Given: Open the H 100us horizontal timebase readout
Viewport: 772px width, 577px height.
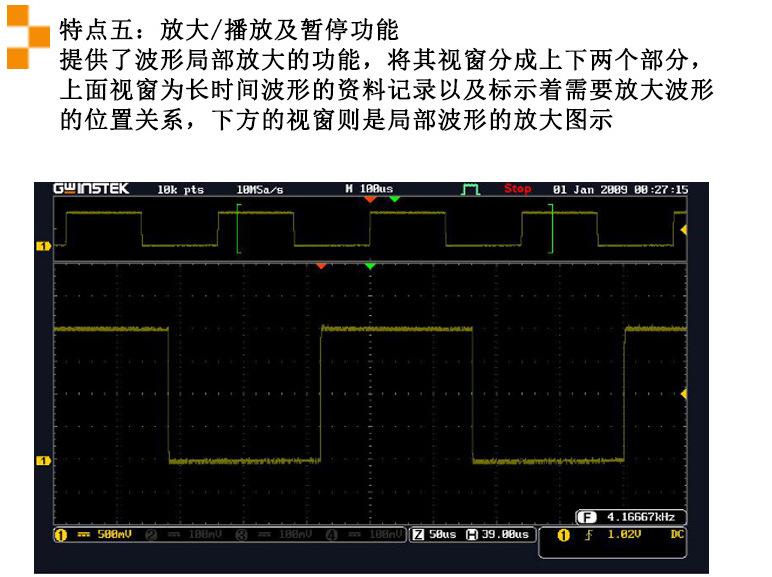Looking at the screenshot, I should point(369,189).
